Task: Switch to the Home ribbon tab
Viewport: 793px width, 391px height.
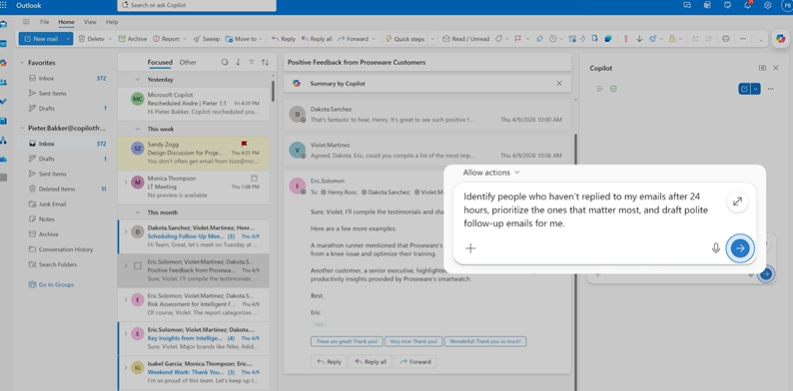Action: [x=66, y=22]
